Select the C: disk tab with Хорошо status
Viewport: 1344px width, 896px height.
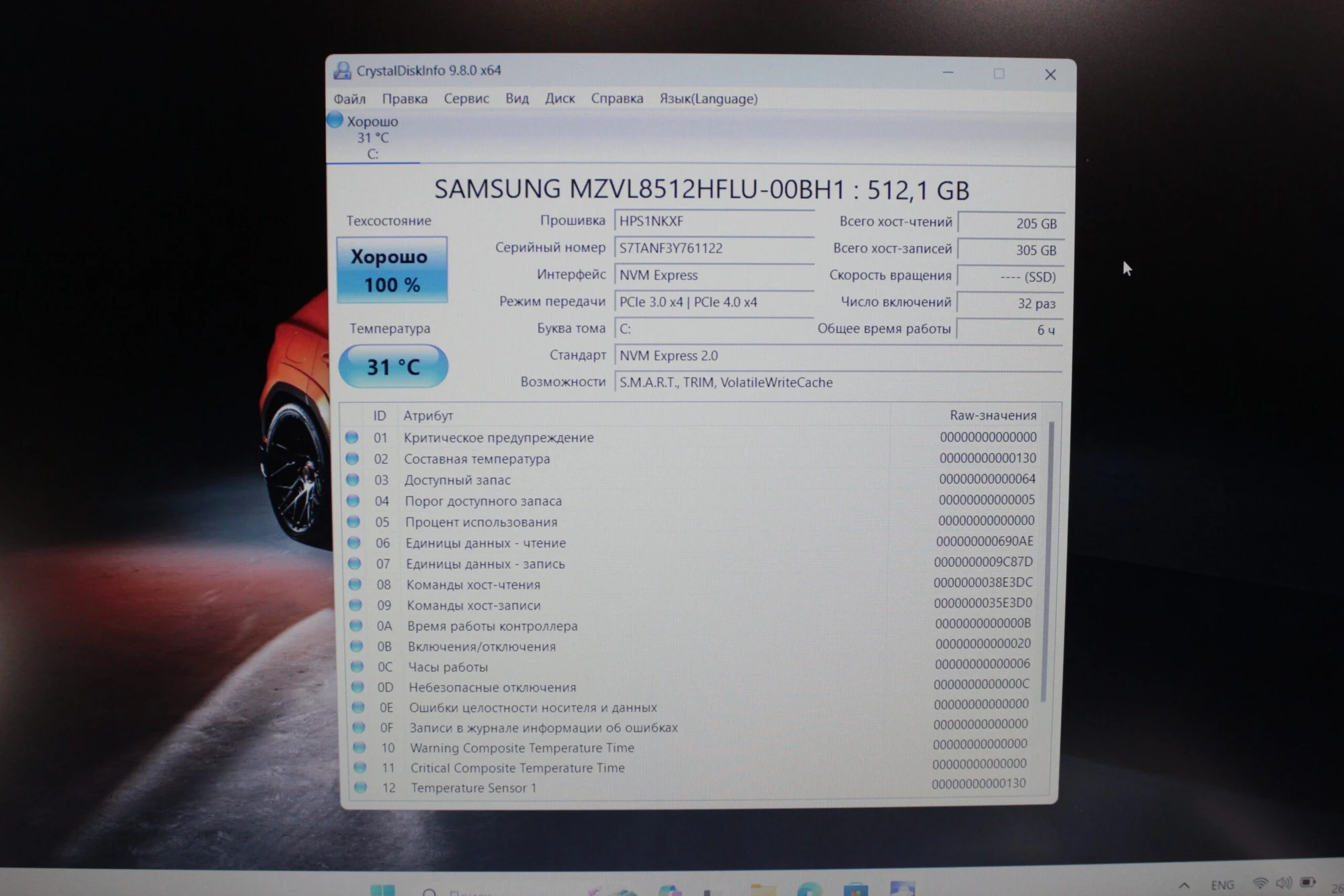(x=373, y=137)
